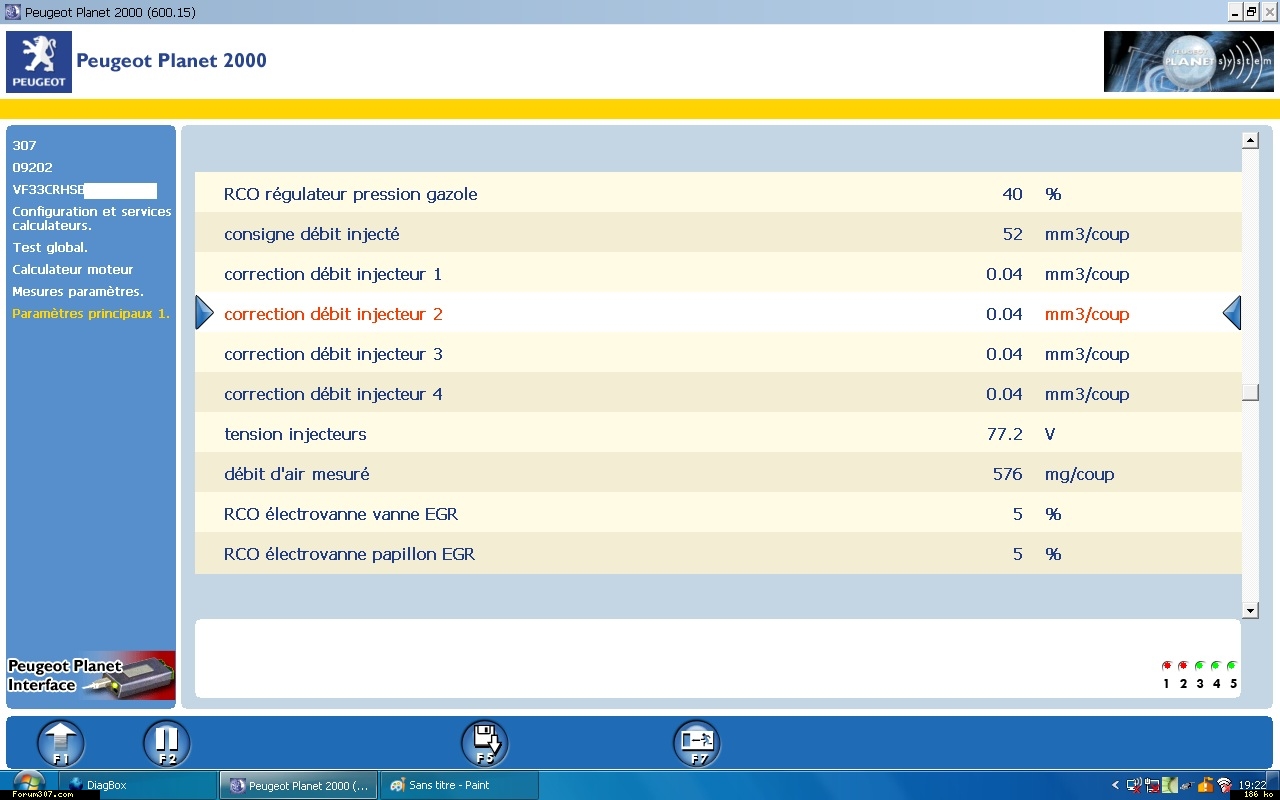Viewport: 1280px width, 800px height.
Task: Select RCO électrovanne papillon EGR row
Action: point(718,553)
